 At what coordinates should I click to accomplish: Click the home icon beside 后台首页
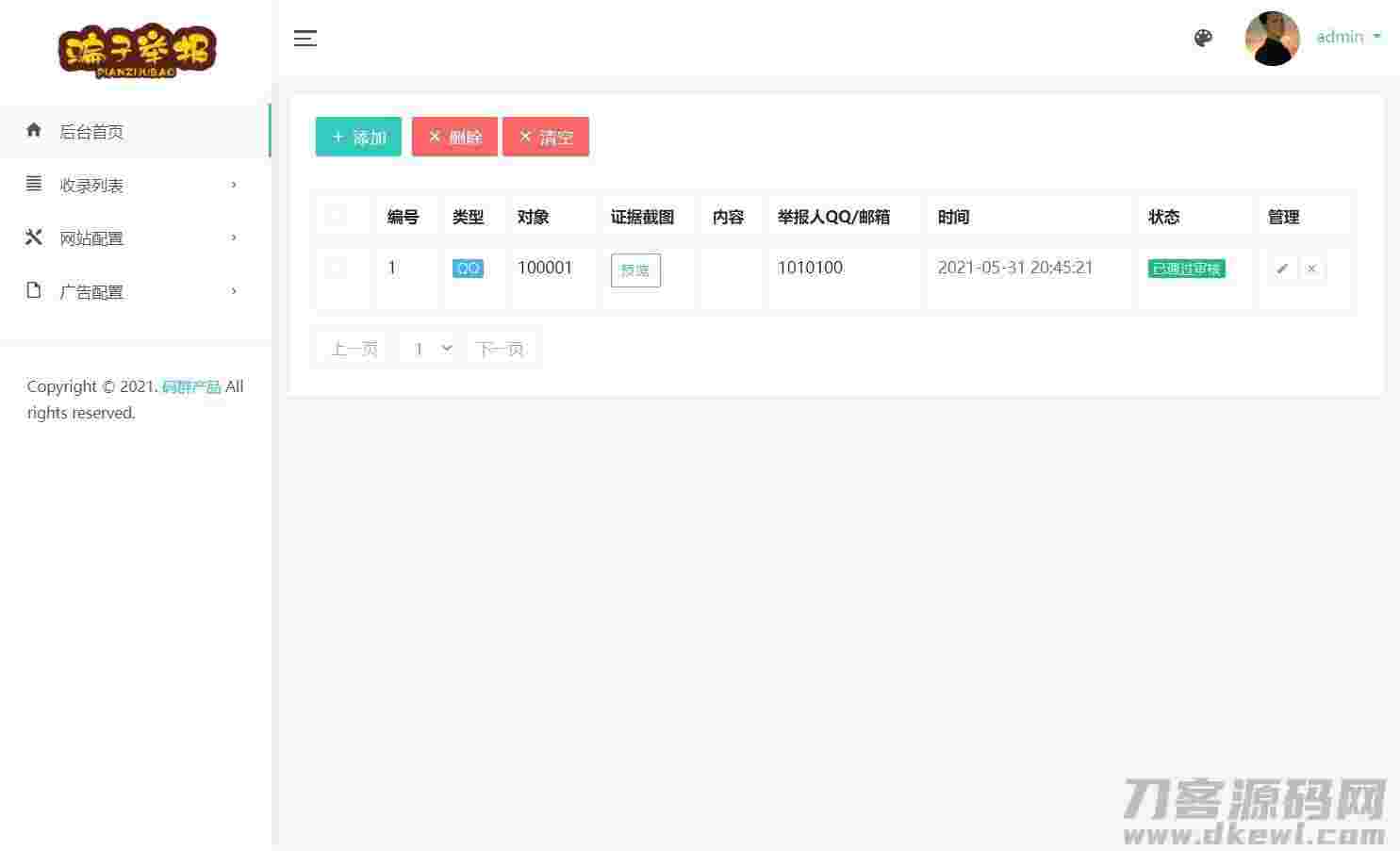pyautogui.click(x=34, y=130)
